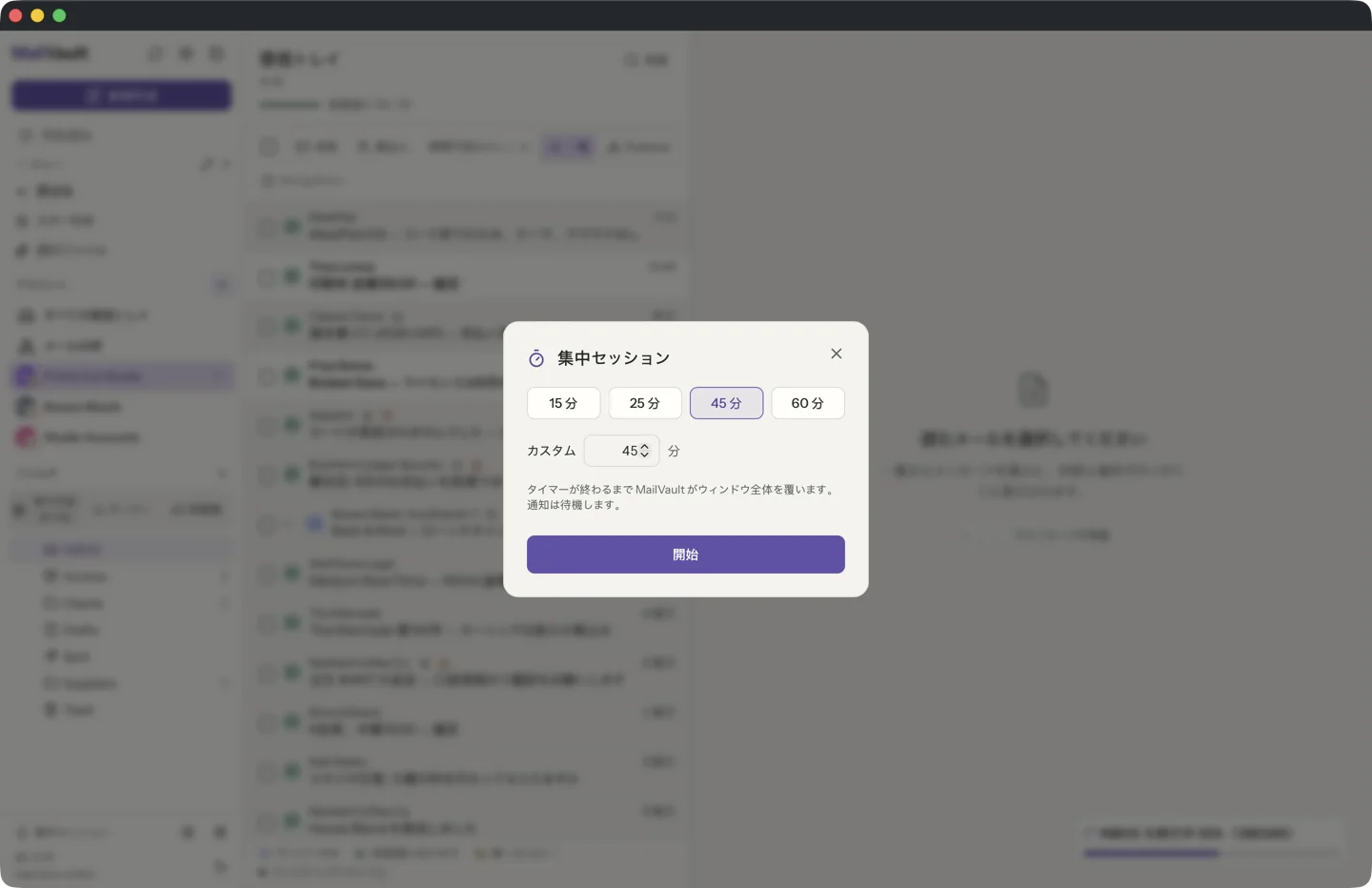The height and width of the screenshot is (888, 1372).
Task: Start the session with 開始
Action: point(686,555)
